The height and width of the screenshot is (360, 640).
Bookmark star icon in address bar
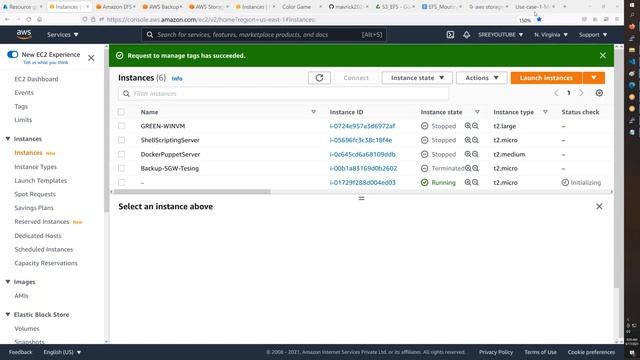tap(539, 19)
